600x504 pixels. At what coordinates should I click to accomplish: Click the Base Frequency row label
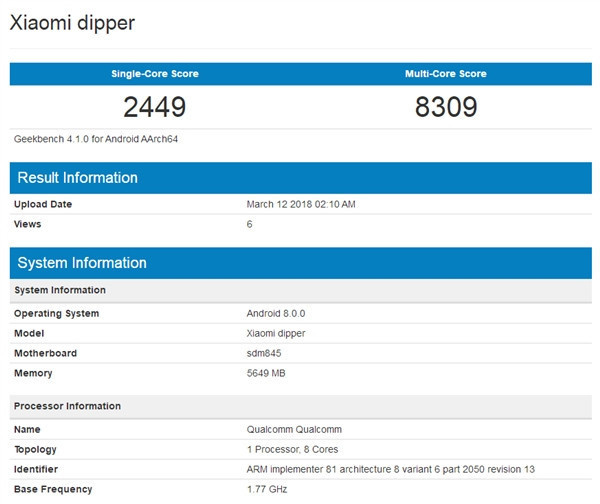point(53,489)
